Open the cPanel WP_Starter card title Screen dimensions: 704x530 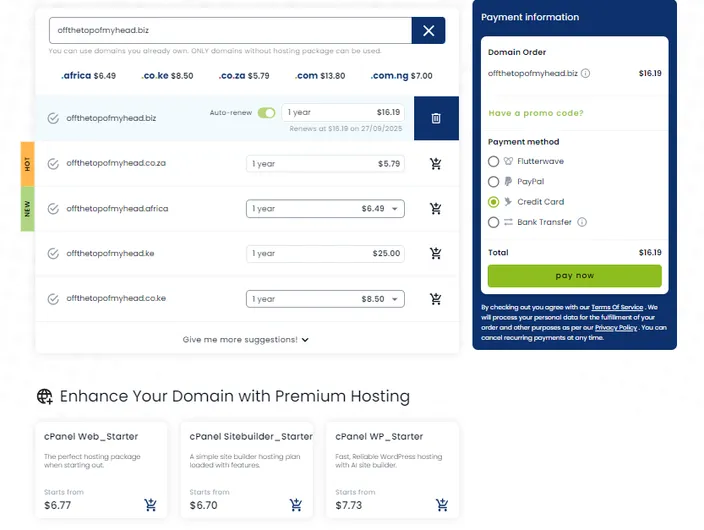379,437
